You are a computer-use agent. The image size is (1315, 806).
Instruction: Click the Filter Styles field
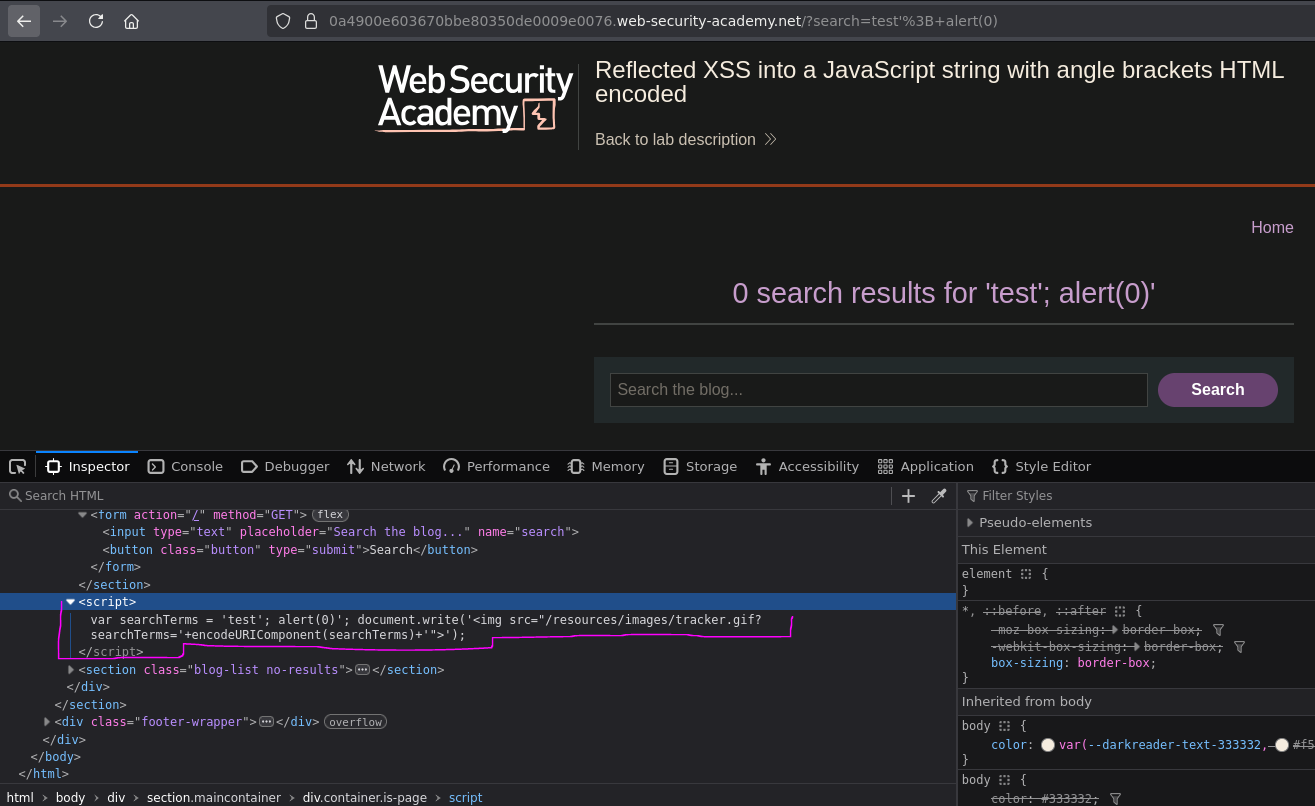click(1136, 495)
